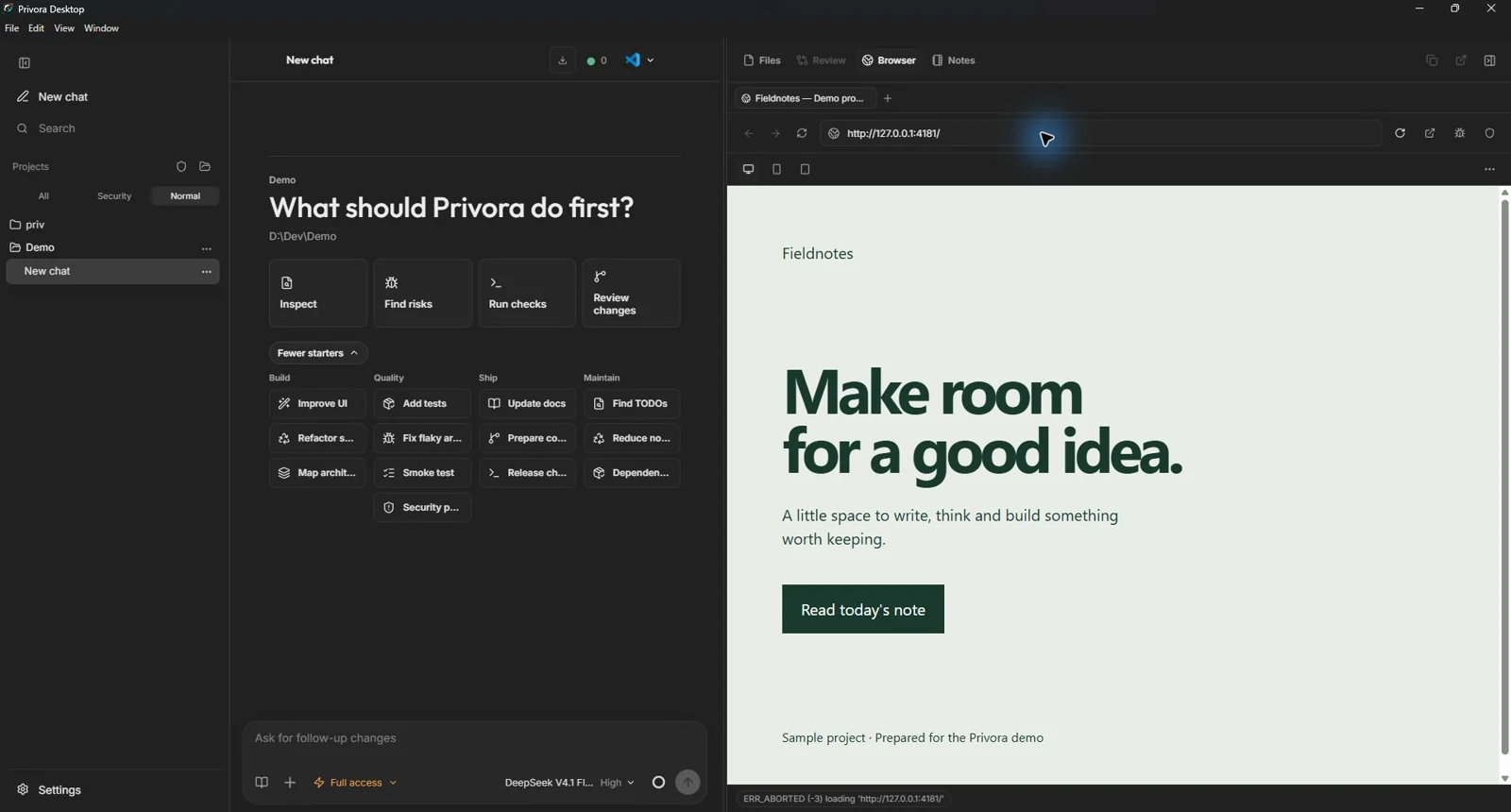Click the plus attach icon in composer

tap(290, 783)
